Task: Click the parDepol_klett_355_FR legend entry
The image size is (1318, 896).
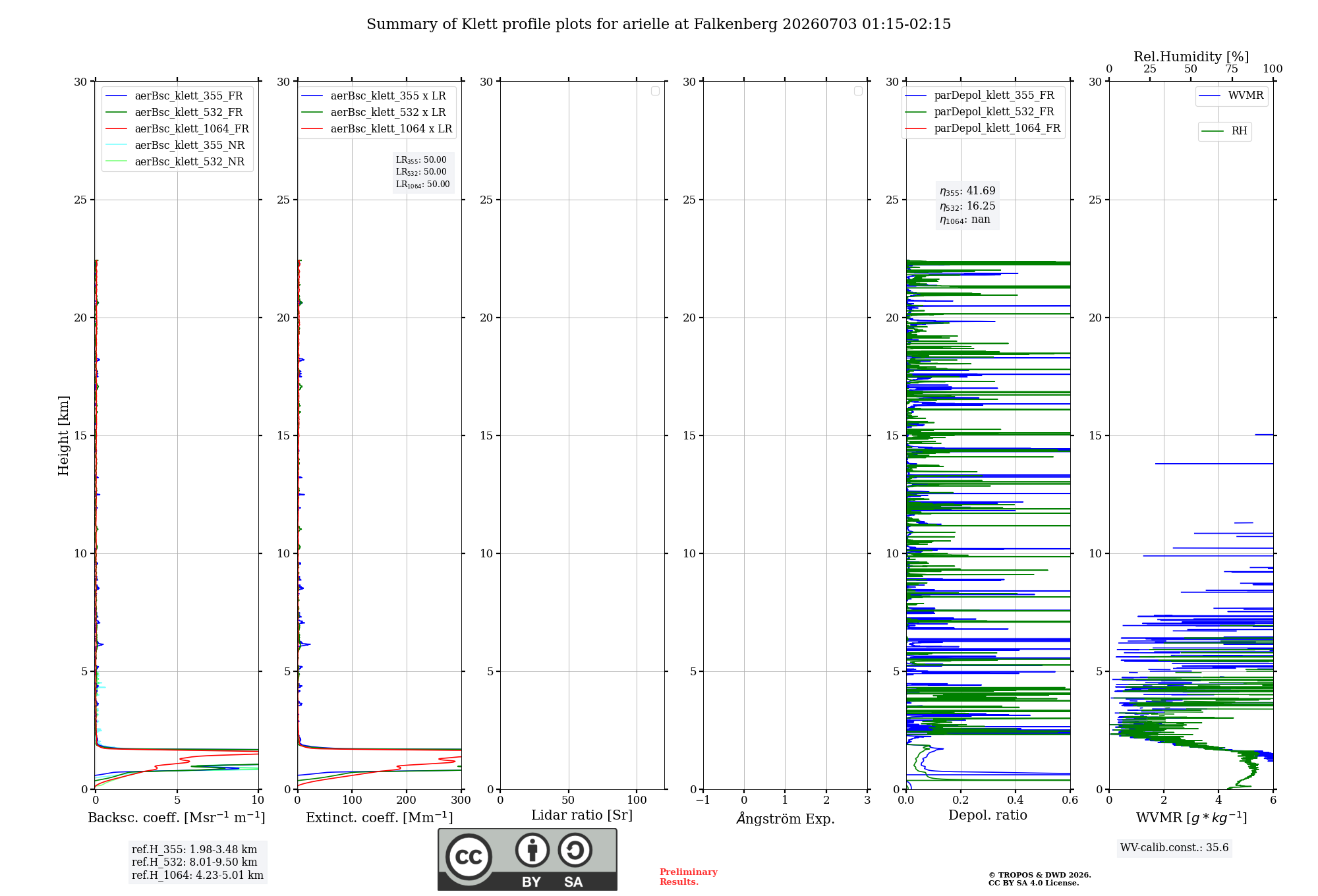Action: (x=980, y=96)
